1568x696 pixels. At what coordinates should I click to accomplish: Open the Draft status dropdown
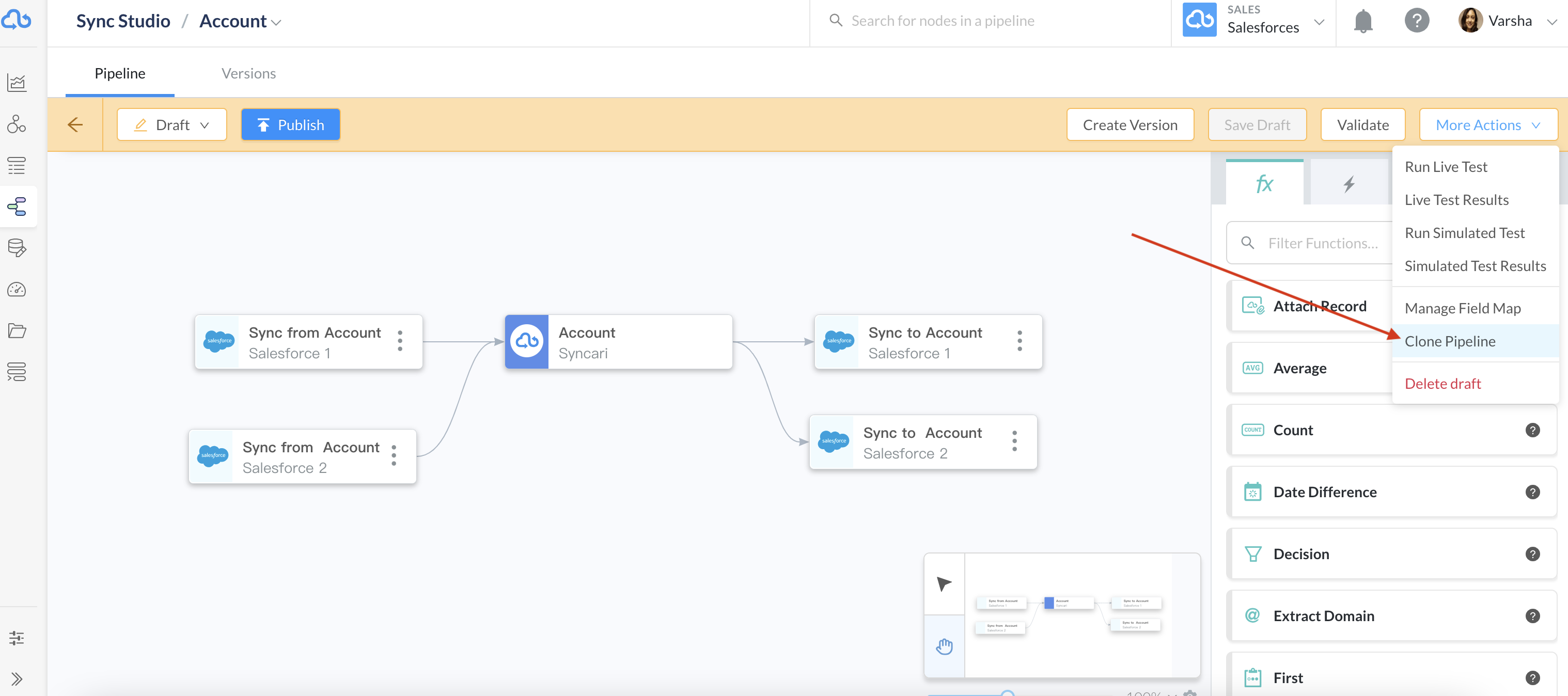pyautogui.click(x=171, y=125)
